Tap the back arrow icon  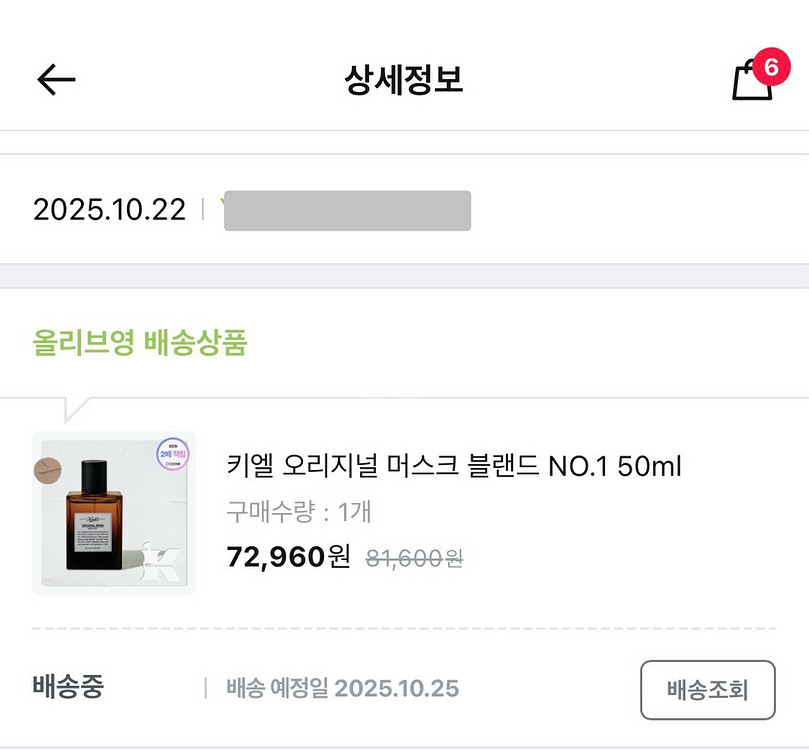pyautogui.click(x=56, y=80)
